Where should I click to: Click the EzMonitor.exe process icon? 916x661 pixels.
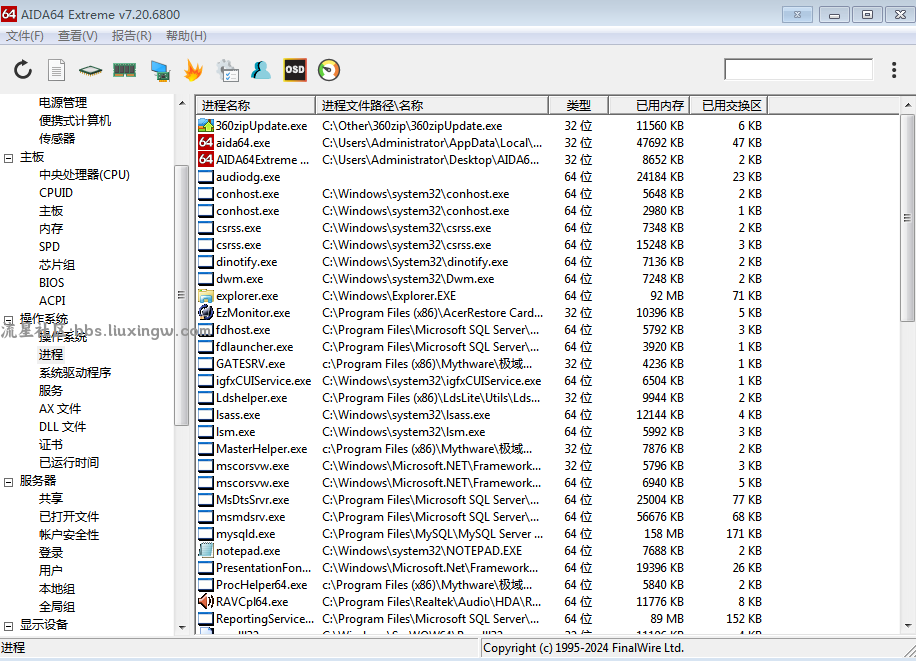pos(206,313)
